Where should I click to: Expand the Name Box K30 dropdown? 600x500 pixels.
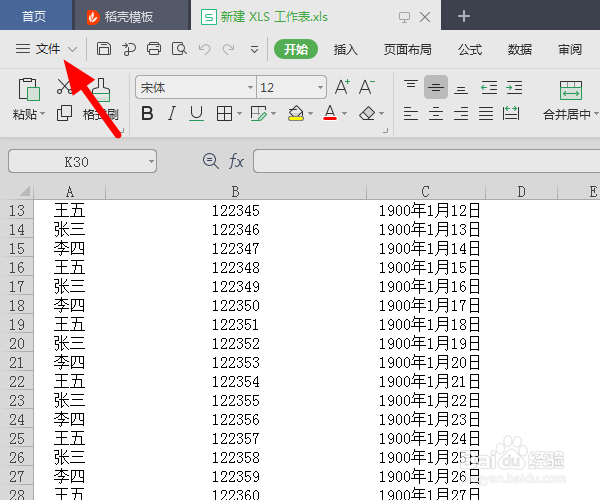point(152,161)
